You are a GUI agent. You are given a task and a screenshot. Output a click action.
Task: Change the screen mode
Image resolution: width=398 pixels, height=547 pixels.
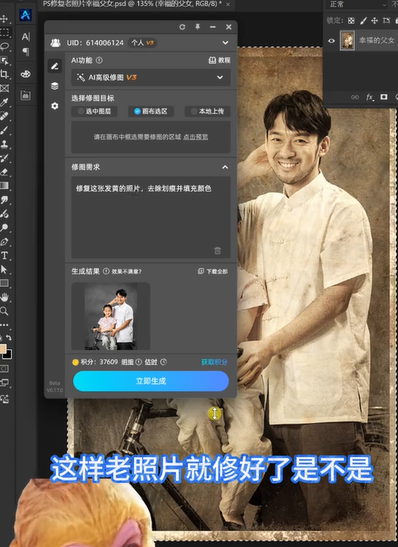click(x=4, y=383)
